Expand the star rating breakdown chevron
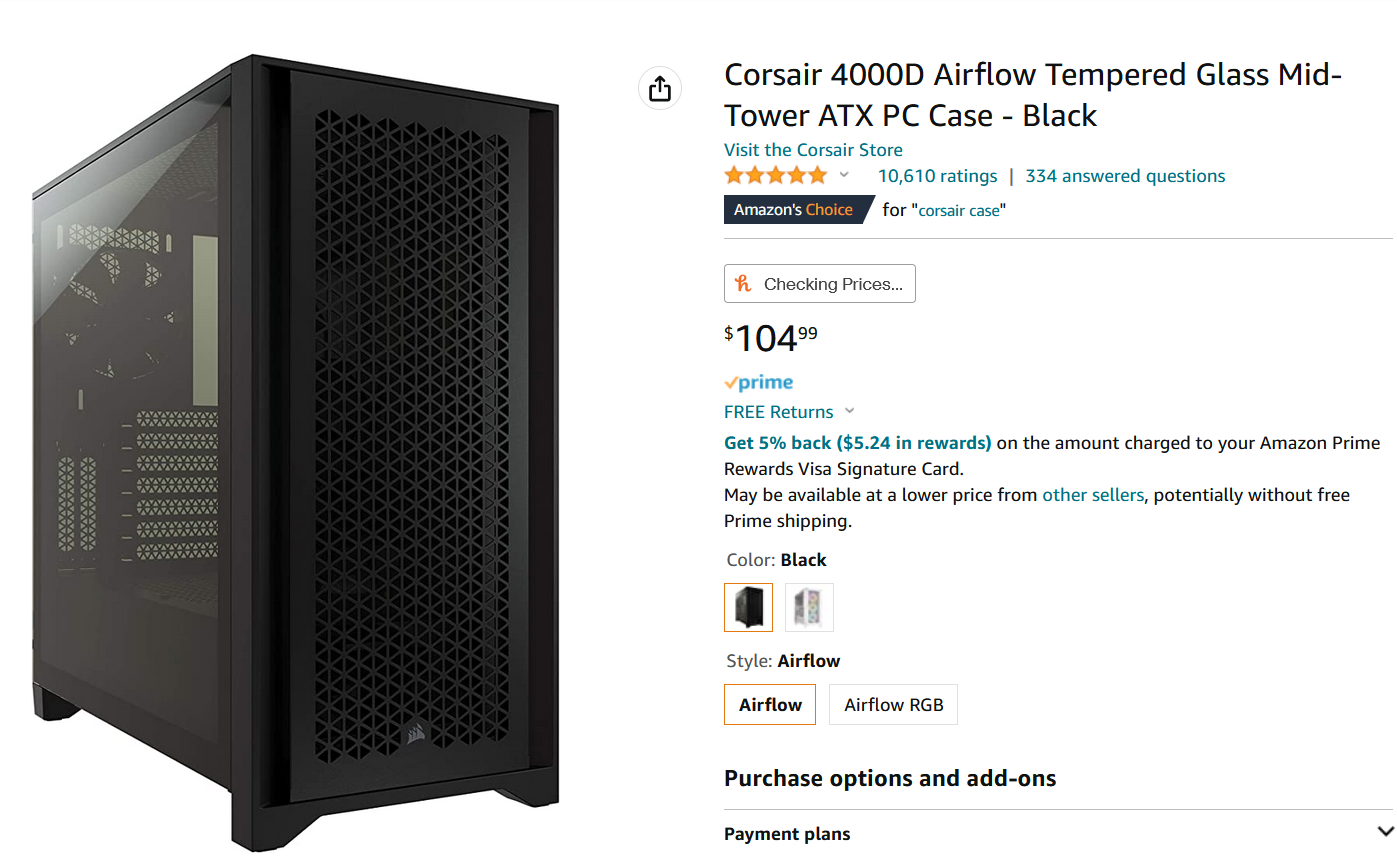Screen dimensions: 1397x857 pos(844,176)
